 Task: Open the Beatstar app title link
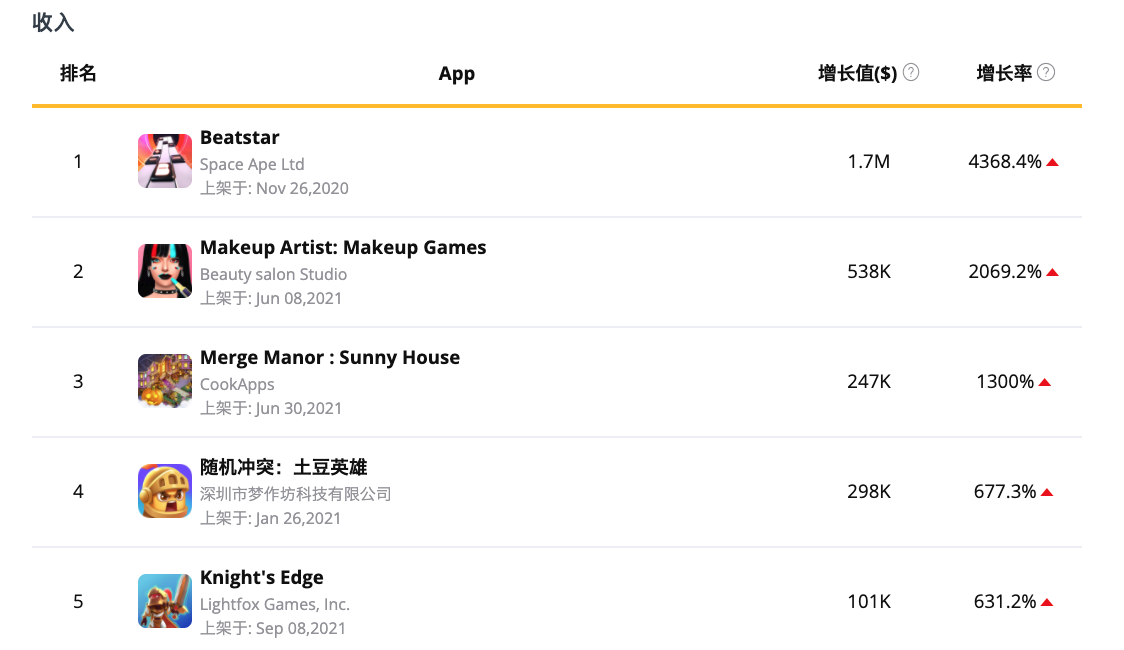pyautogui.click(x=239, y=138)
